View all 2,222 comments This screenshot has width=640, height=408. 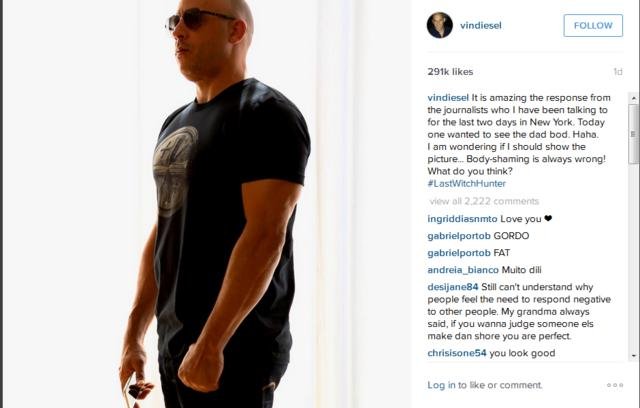coord(484,201)
